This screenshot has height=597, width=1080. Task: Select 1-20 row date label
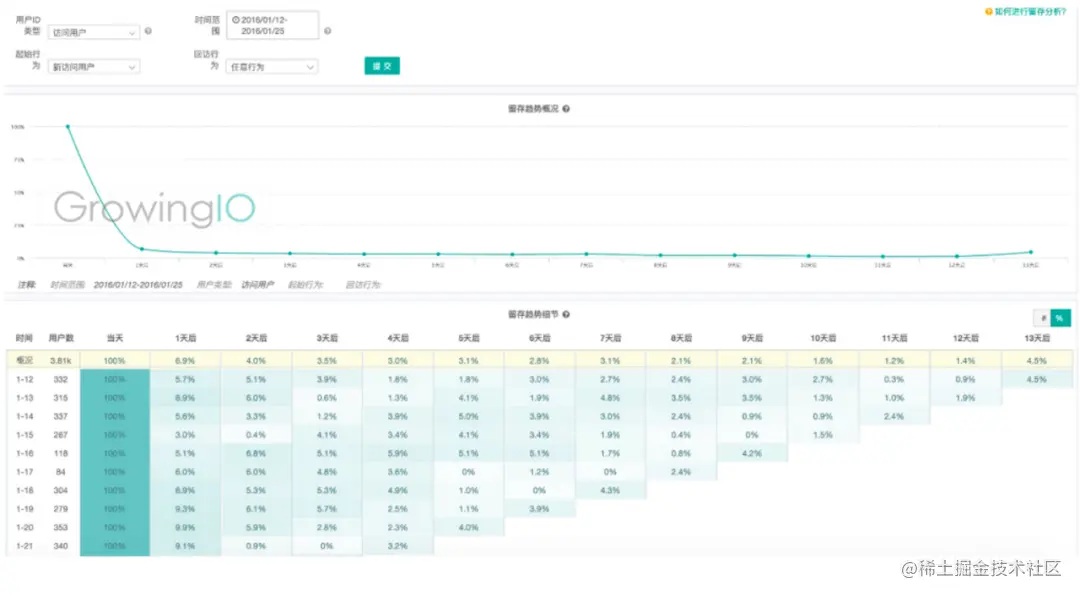25,527
